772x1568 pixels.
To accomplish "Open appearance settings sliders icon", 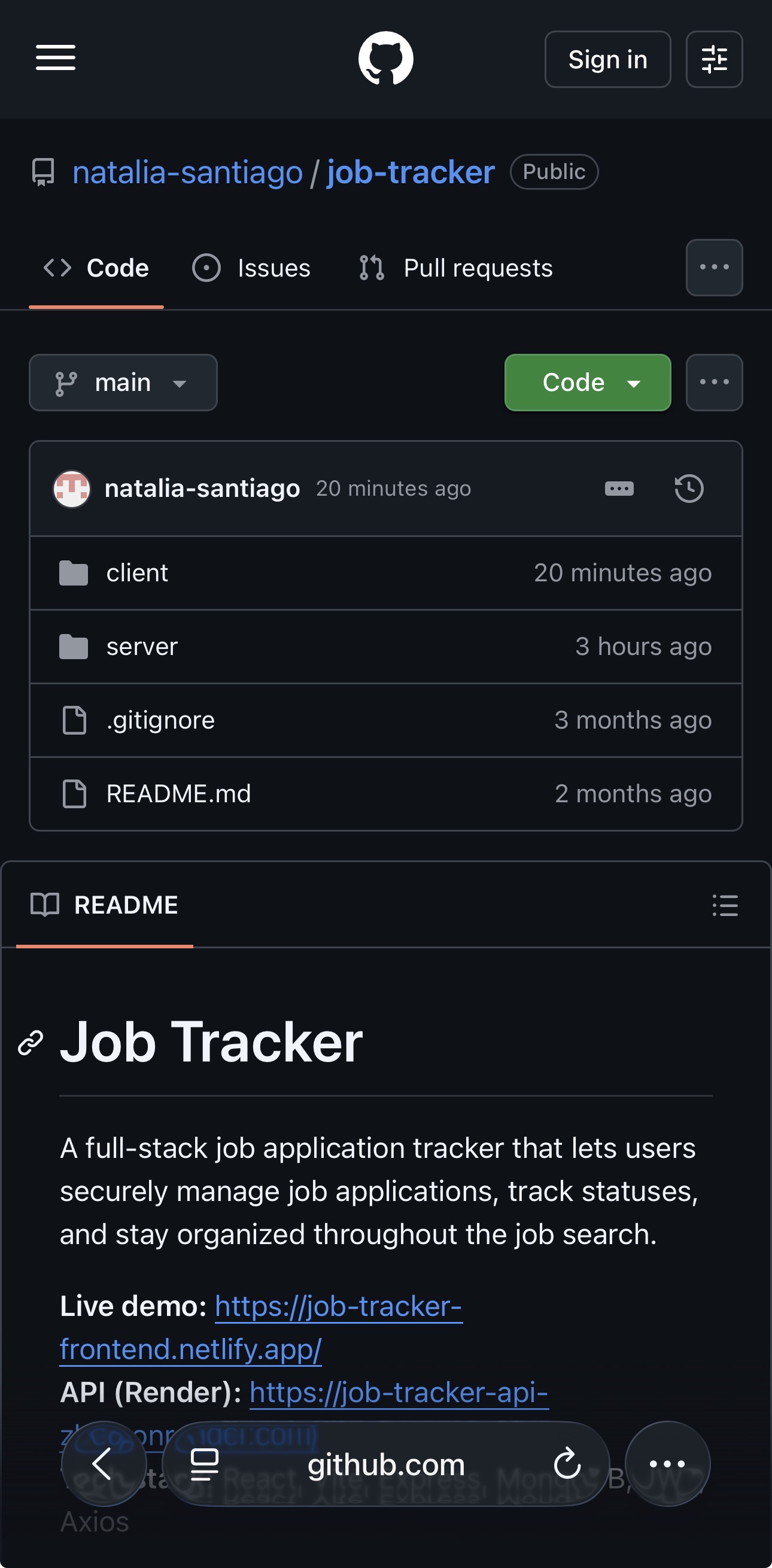I will 713,60.
